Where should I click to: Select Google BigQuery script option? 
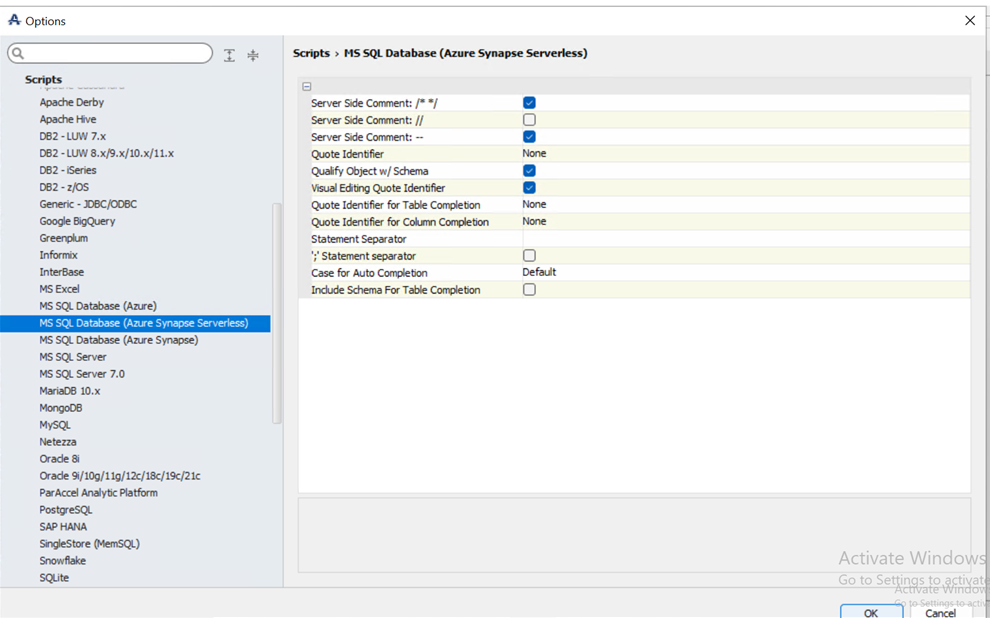77,221
